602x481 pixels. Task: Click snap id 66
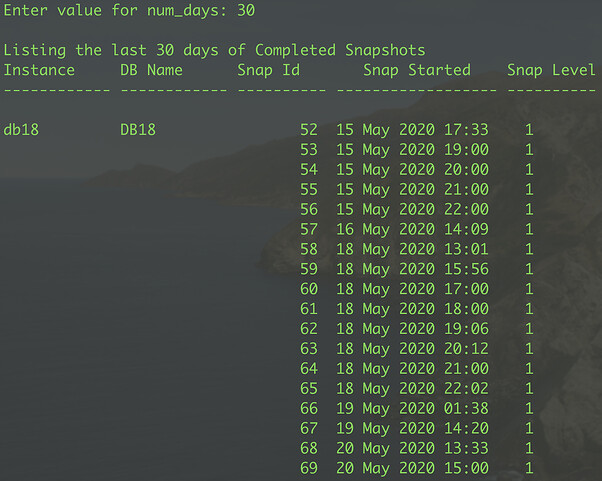[309, 408]
